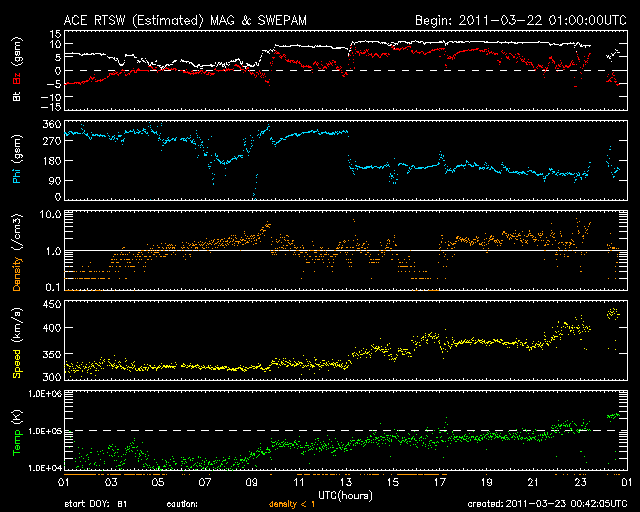Click the '11' hour label on time axis

click(x=299, y=483)
